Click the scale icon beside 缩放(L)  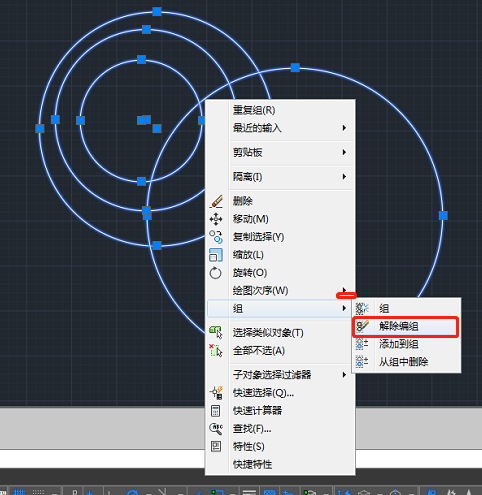coord(216,255)
